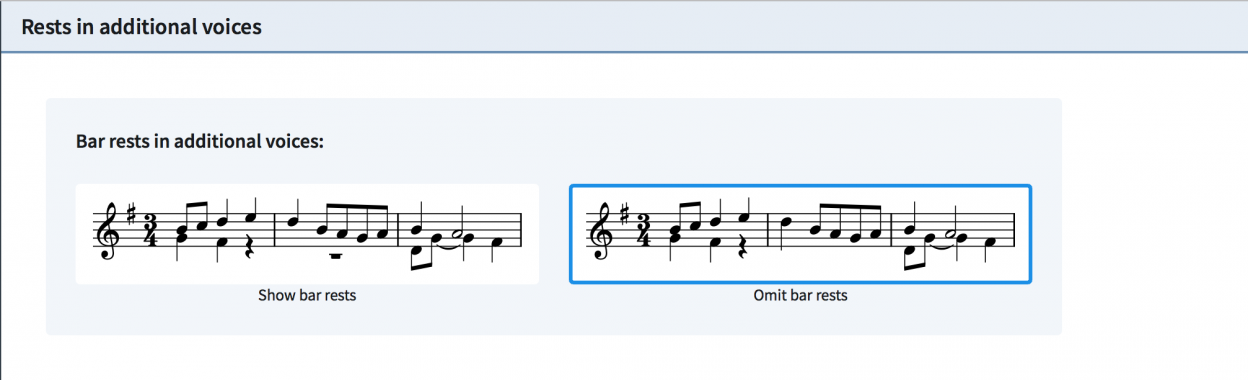Select the Show bar rests option
Image resolution: width=1248 pixels, height=380 pixels.
click(x=307, y=234)
